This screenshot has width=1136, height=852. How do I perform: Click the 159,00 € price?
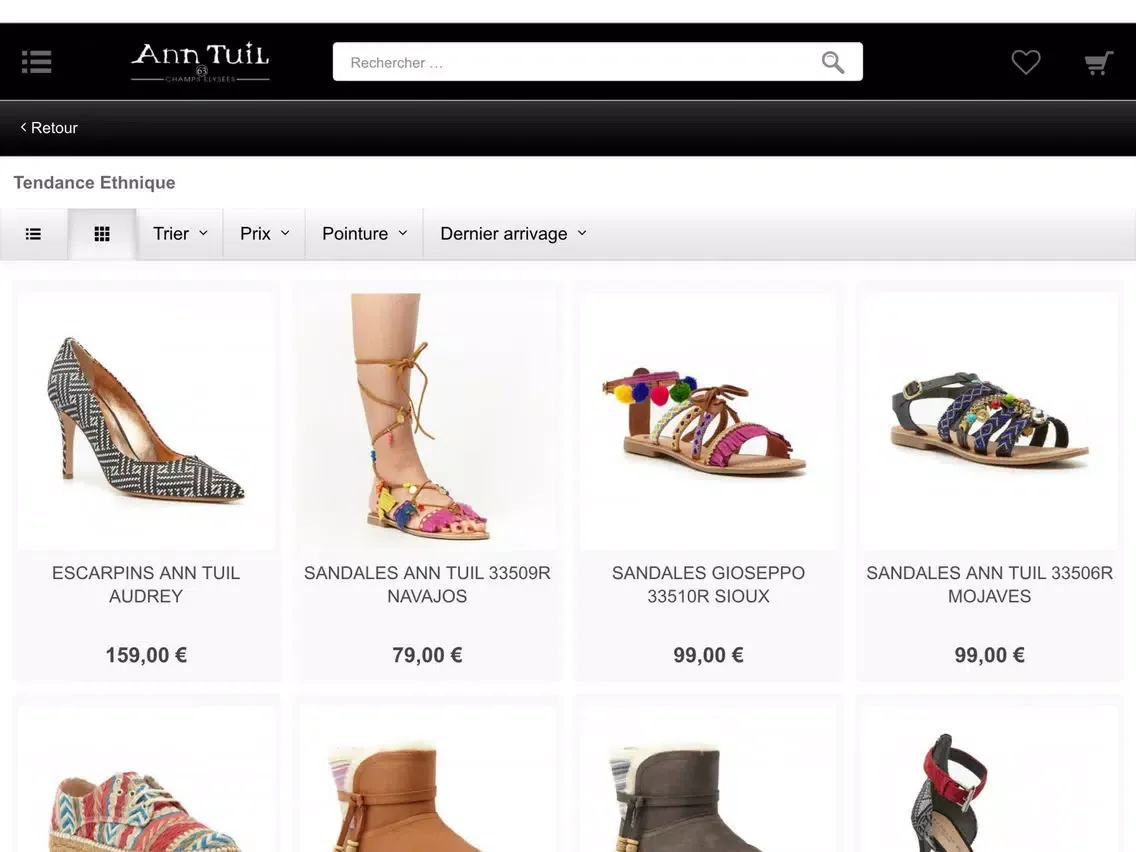(x=146, y=655)
